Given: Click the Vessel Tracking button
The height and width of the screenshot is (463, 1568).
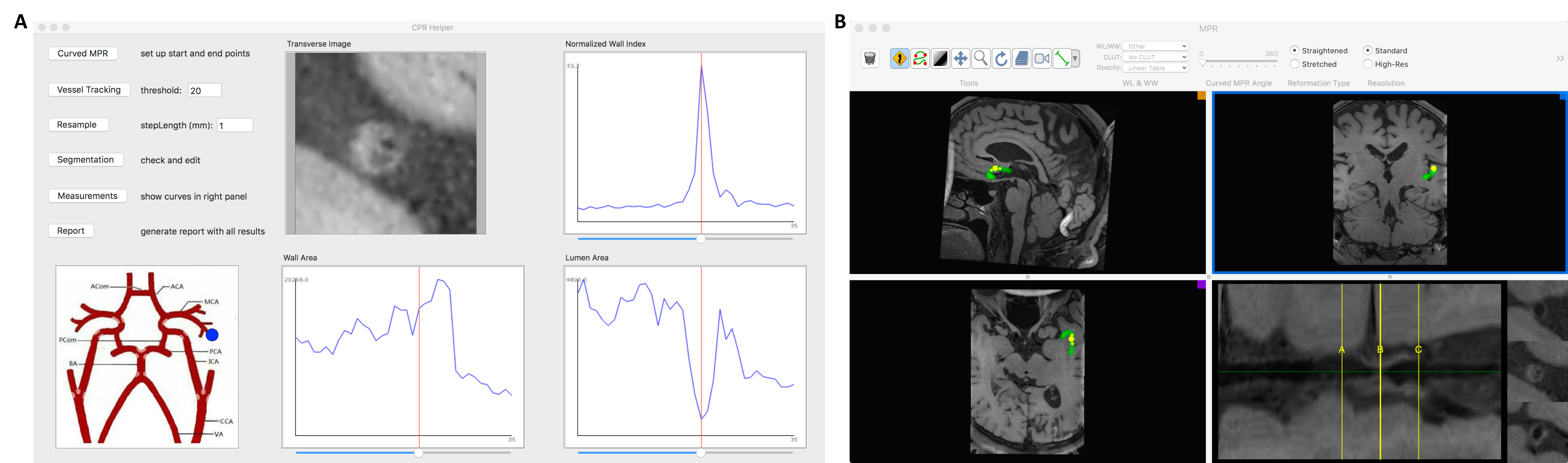Looking at the screenshot, I should click(x=89, y=90).
